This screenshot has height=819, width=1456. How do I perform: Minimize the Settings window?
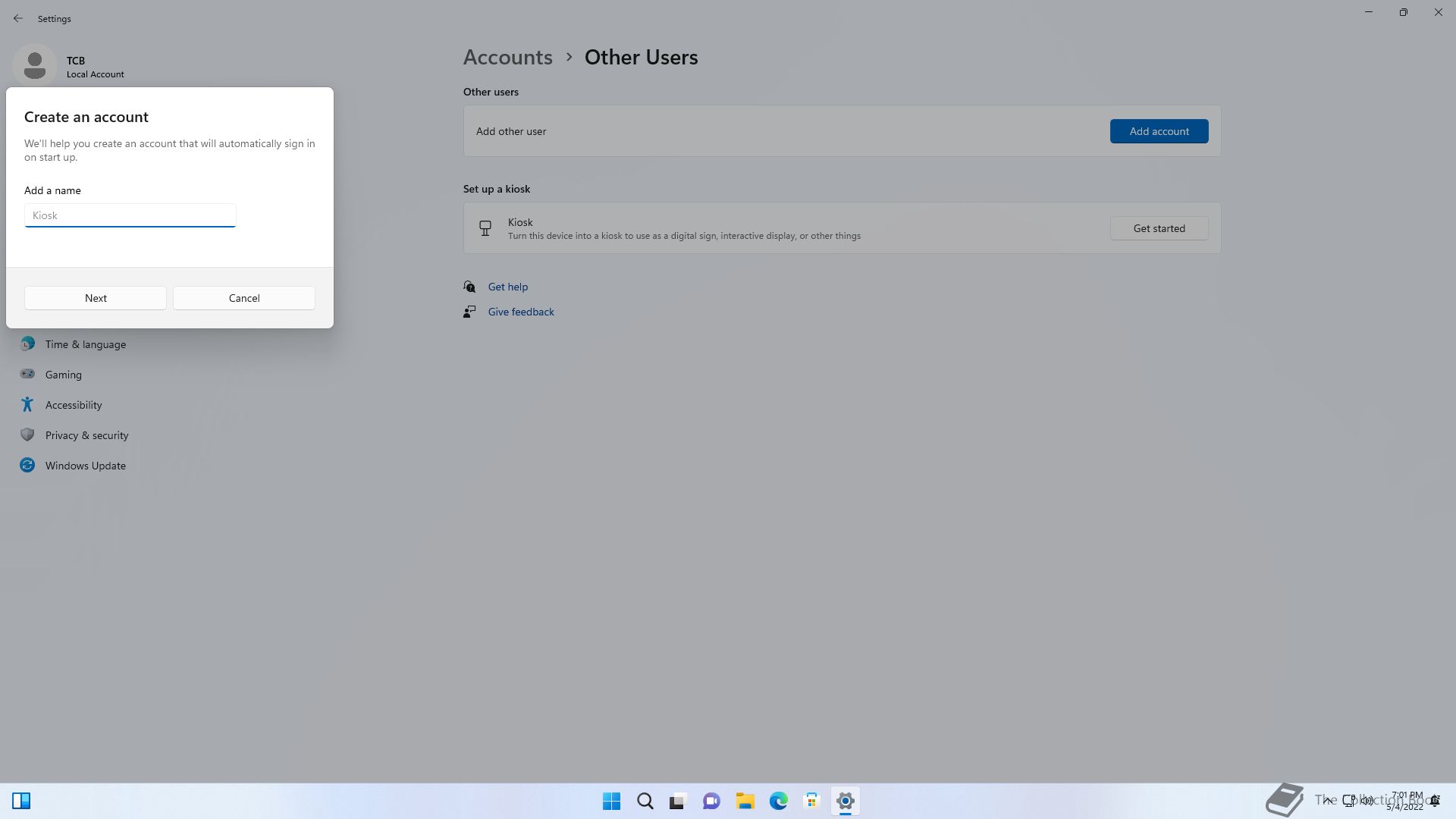1368,13
